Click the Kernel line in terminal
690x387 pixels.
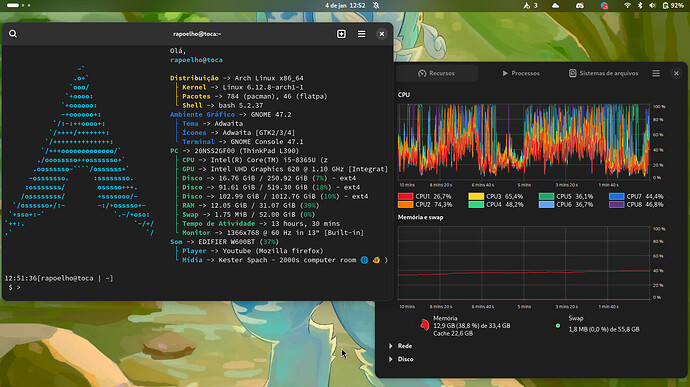(242, 87)
